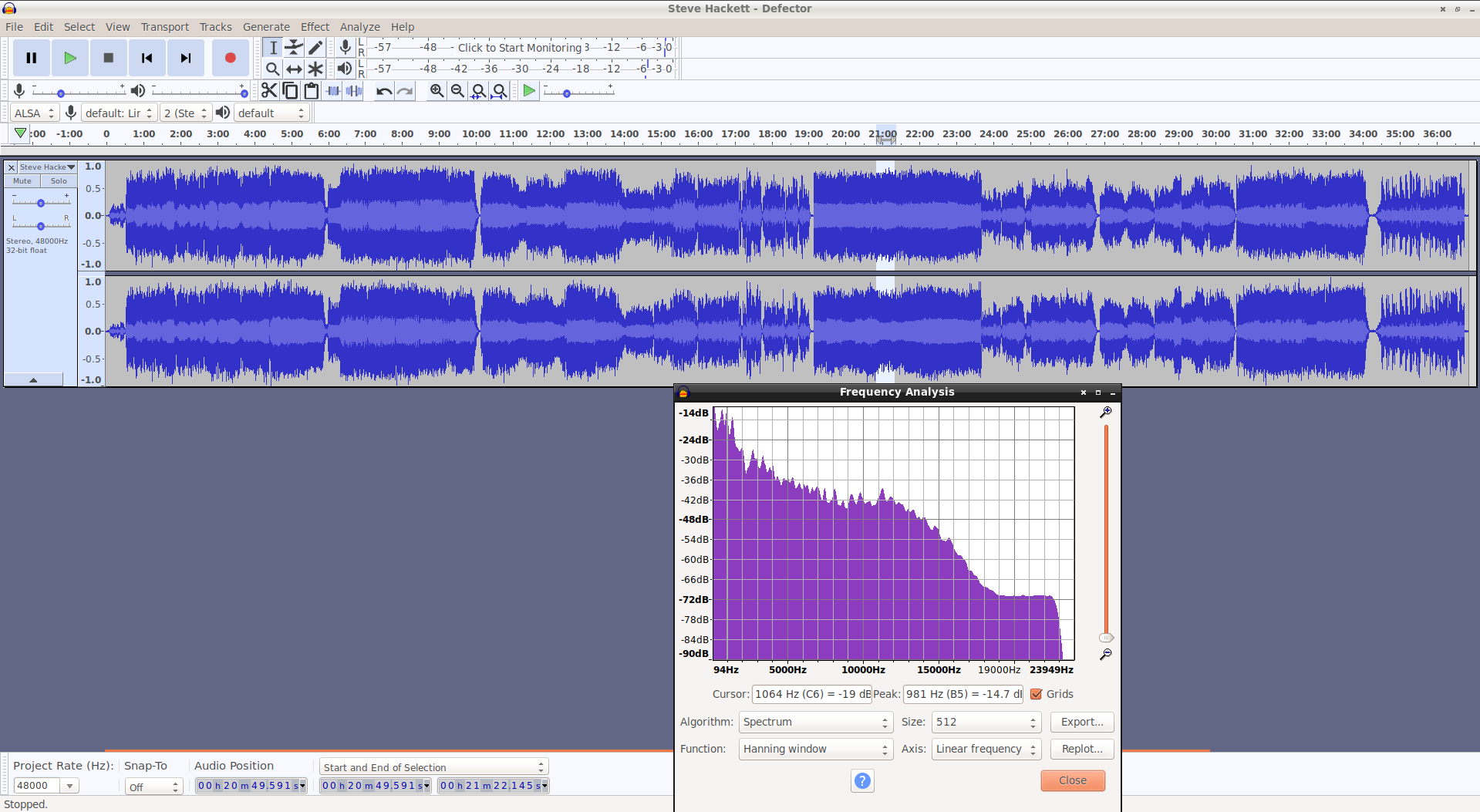Zoom in the frequency plot vertically
This screenshot has height=812, width=1480.
1106,413
